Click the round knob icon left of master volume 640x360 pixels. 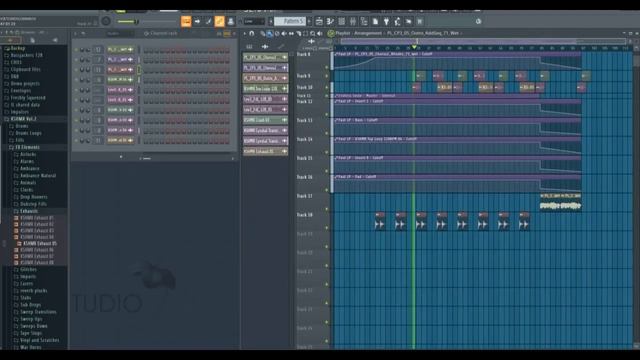click(106, 21)
